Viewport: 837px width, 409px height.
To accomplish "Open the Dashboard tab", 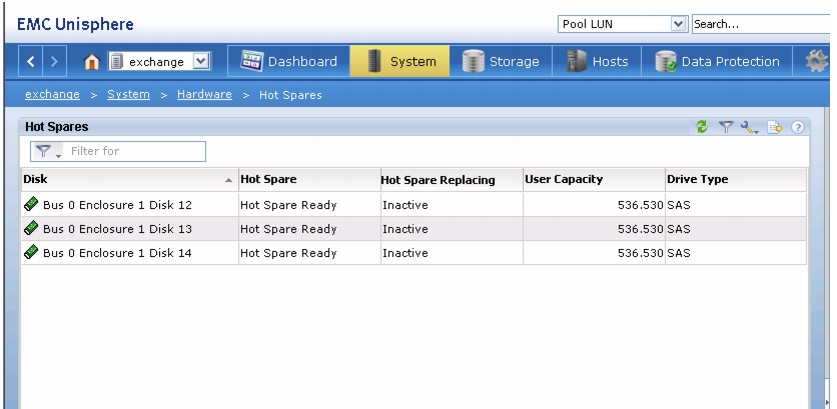I will pos(289,61).
